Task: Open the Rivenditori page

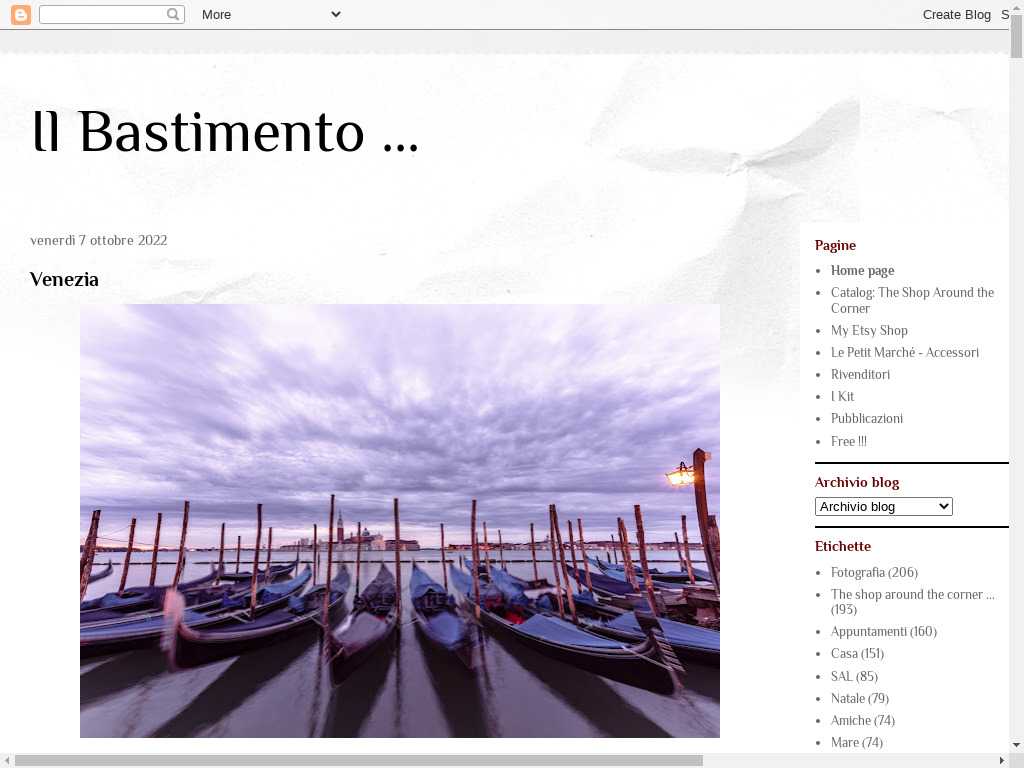Action: 860,374
